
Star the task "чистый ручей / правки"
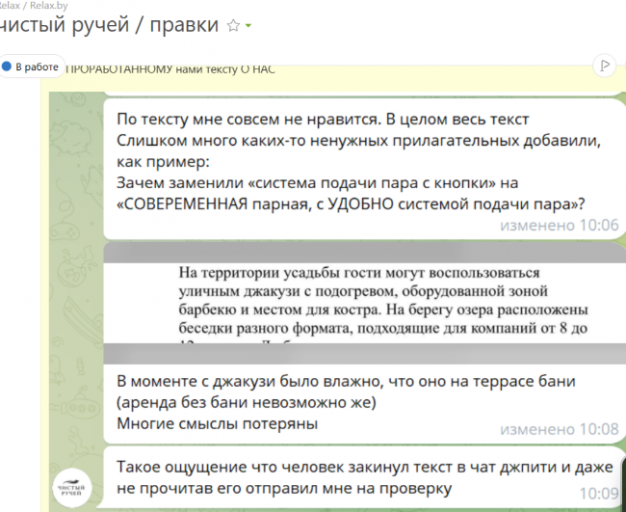[233, 26]
